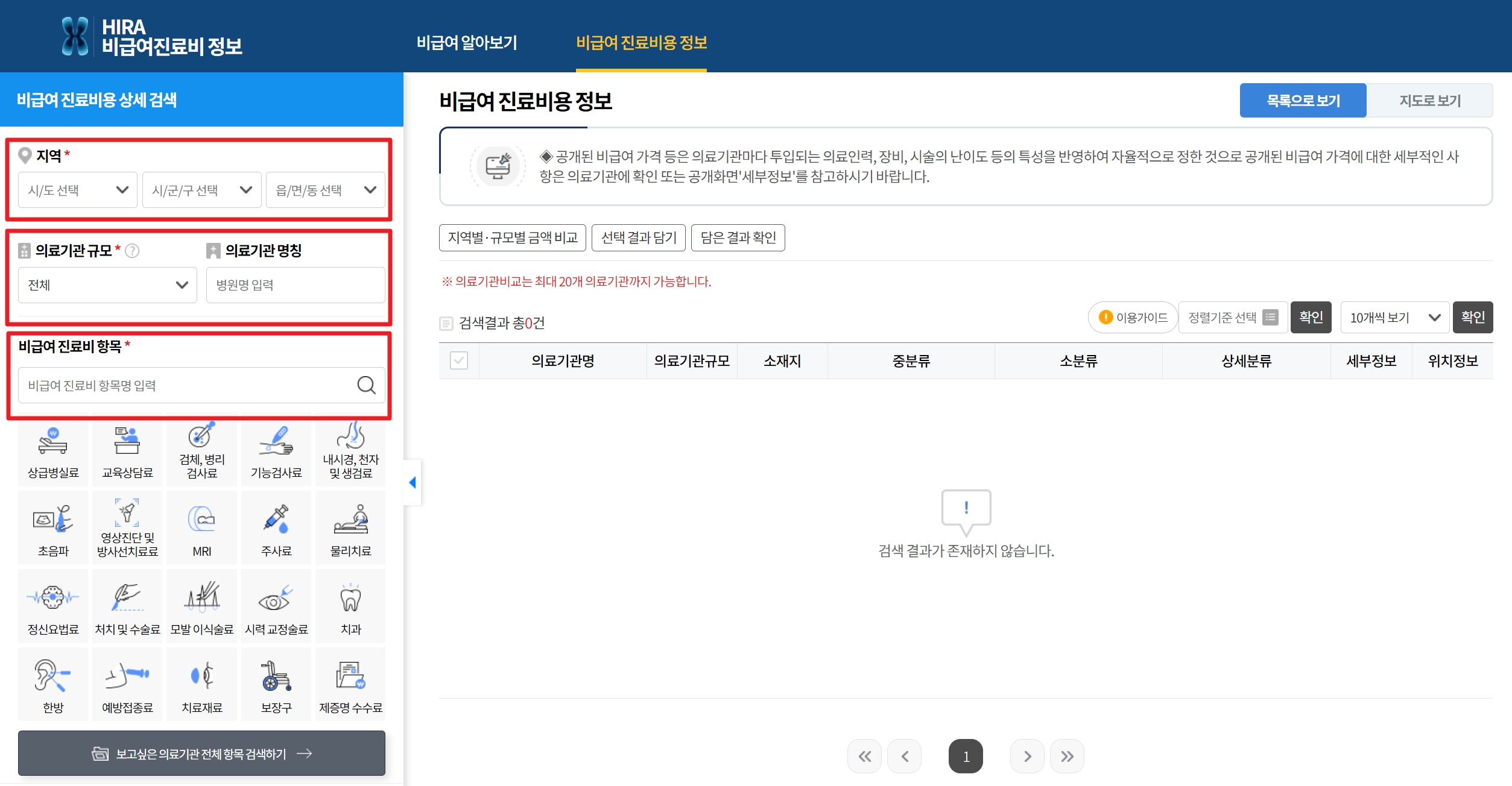Open the 비급여 알아보기 menu

467,43
